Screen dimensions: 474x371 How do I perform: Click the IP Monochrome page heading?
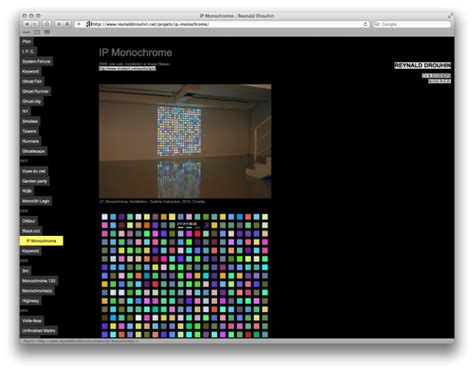click(136, 53)
